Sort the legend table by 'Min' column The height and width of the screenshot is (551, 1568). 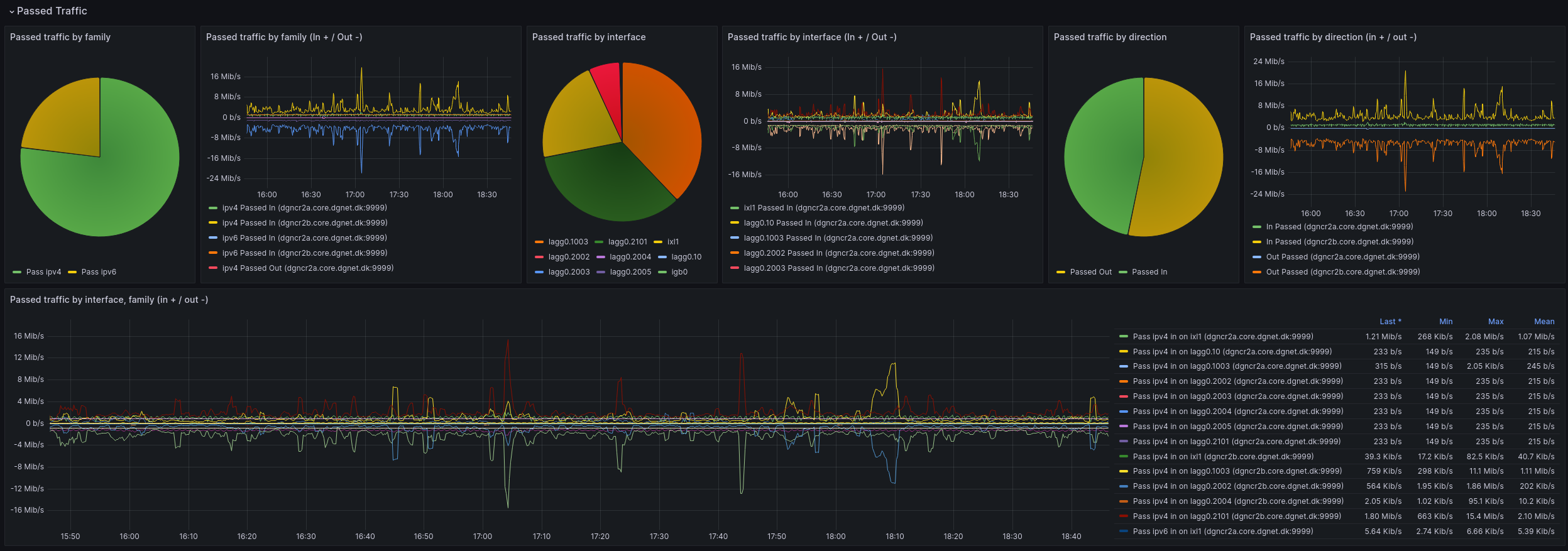point(1445,322)
